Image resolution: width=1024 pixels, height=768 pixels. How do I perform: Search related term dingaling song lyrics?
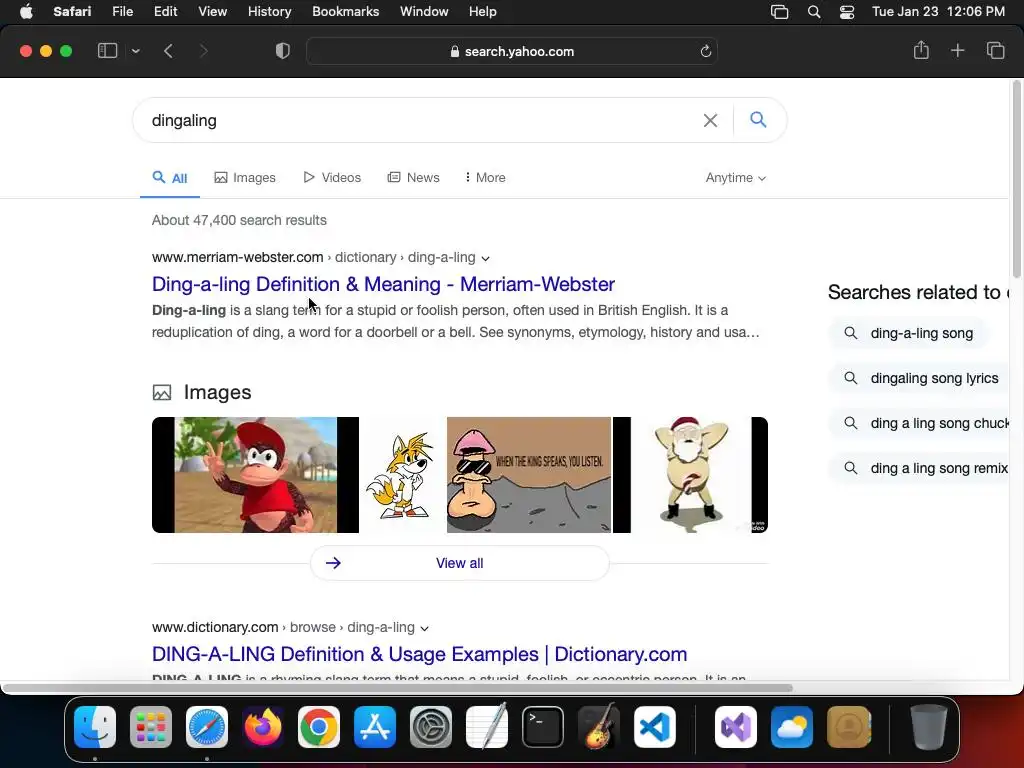coord(919,378)
